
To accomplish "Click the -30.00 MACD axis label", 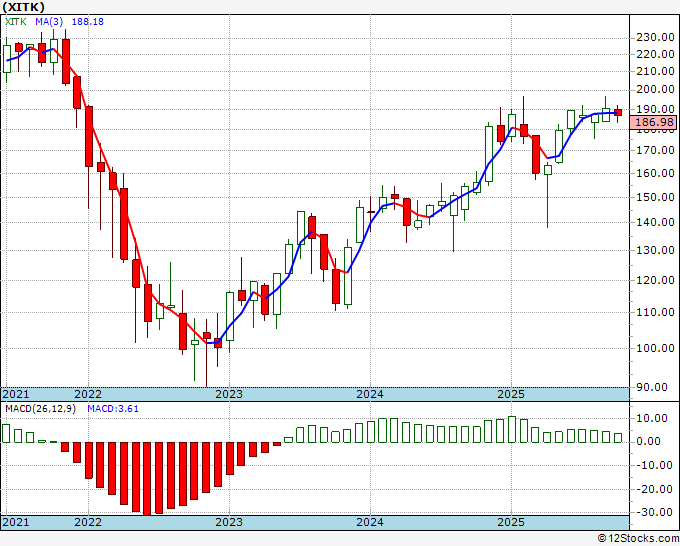I will (654, 512).
